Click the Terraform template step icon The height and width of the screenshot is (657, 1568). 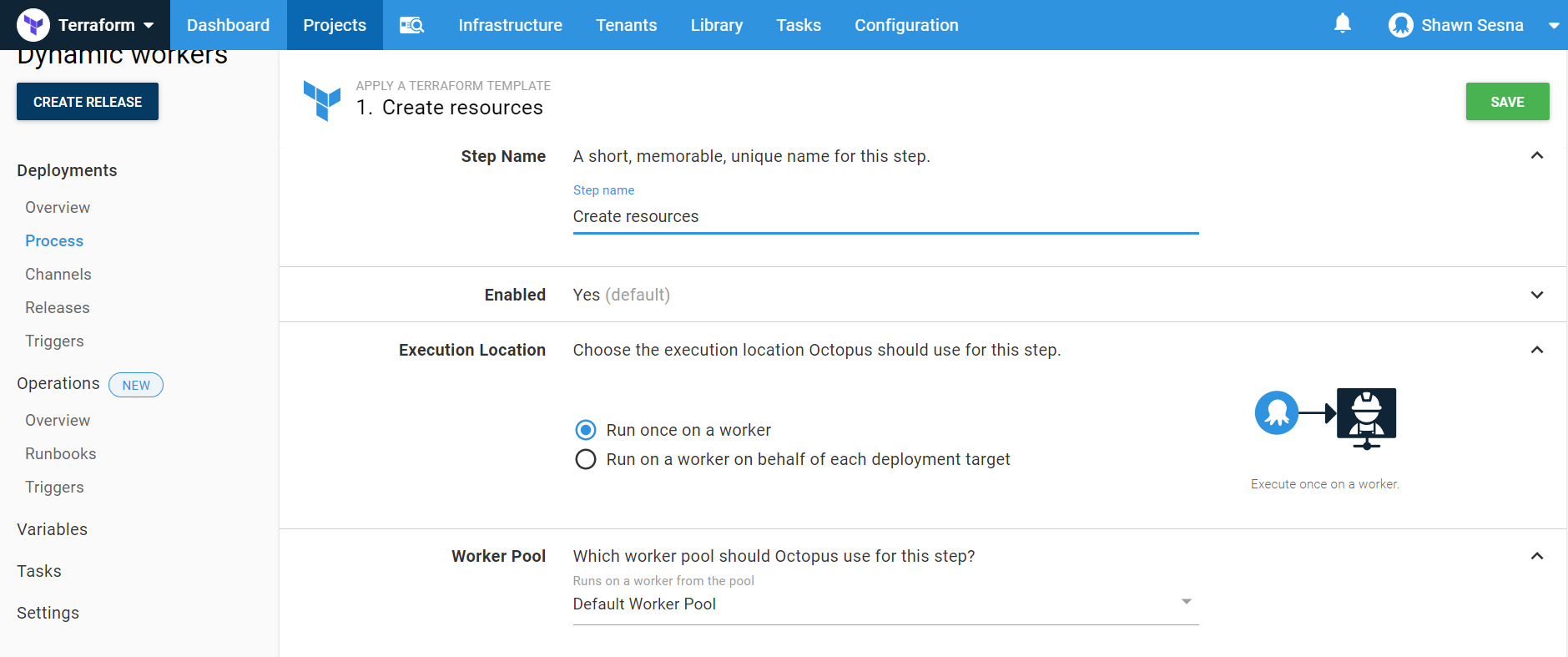(x=322, y=101)
